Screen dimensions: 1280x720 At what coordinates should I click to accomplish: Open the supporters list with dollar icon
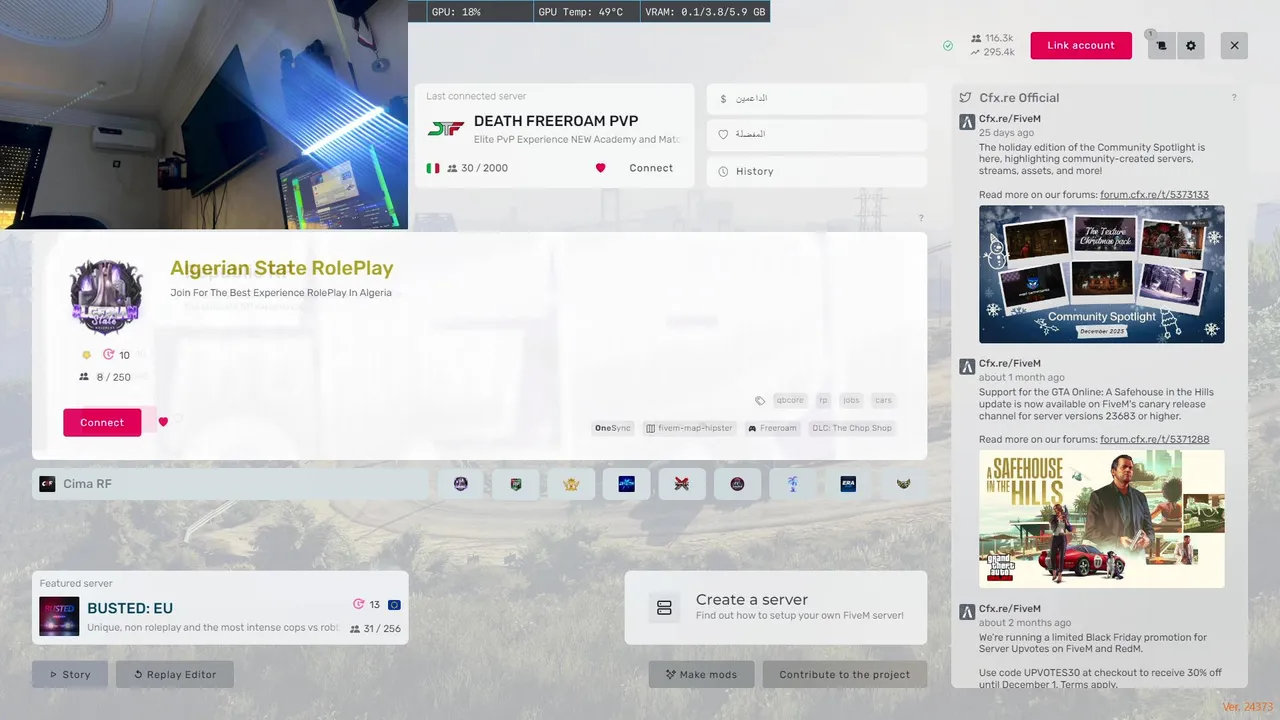(817, 99)
